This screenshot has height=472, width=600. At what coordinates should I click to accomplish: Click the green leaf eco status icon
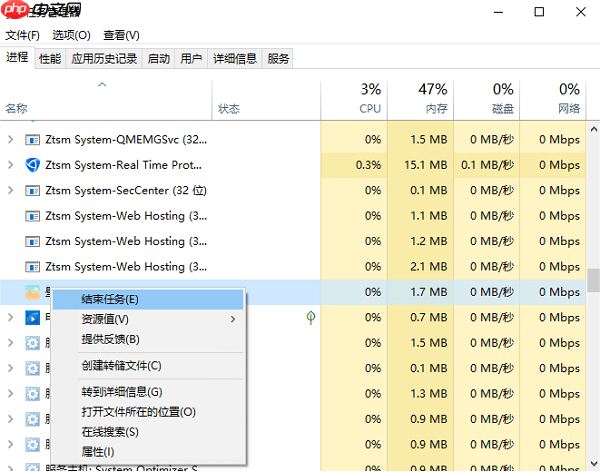pos(311,317)
